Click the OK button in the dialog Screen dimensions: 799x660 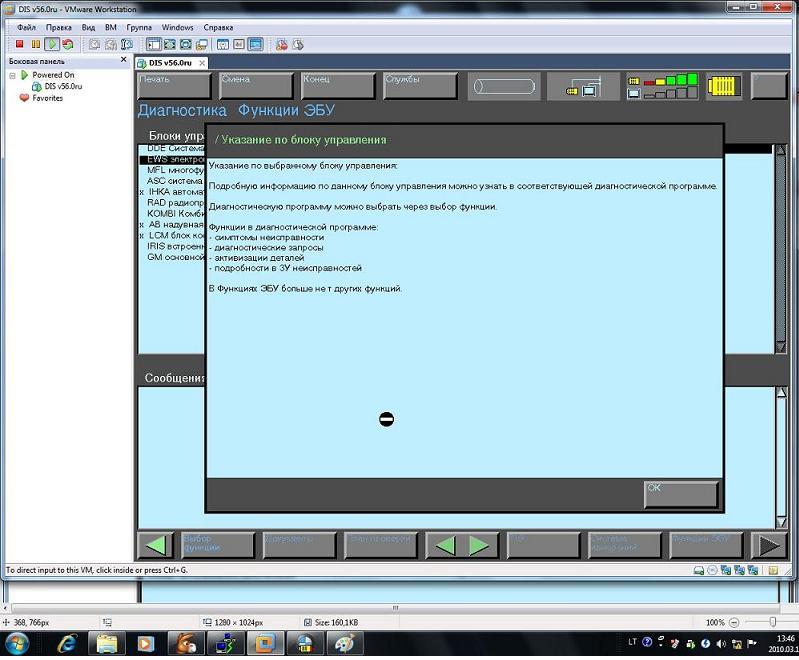pyautogui.click(x=681, y=494)
